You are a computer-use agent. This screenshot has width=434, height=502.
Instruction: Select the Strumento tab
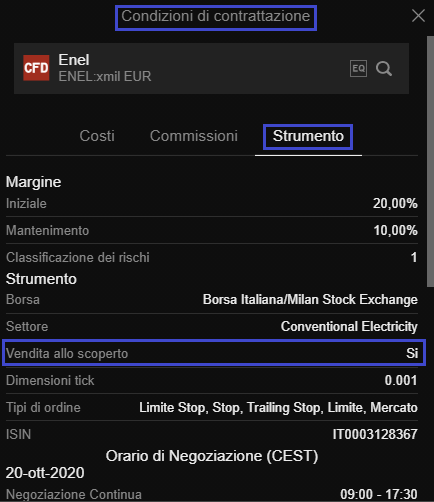[x=308, y=136]
